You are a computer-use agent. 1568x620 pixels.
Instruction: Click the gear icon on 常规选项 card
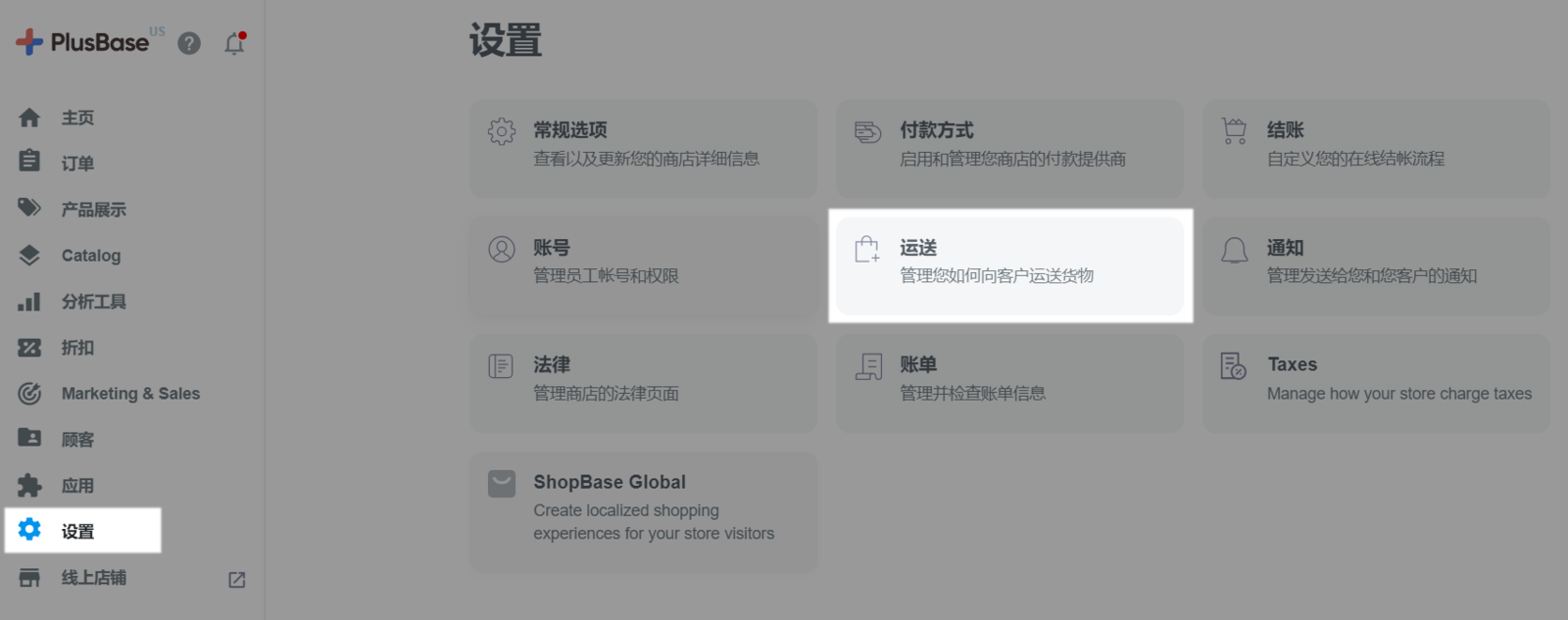[x=502, y=131]
